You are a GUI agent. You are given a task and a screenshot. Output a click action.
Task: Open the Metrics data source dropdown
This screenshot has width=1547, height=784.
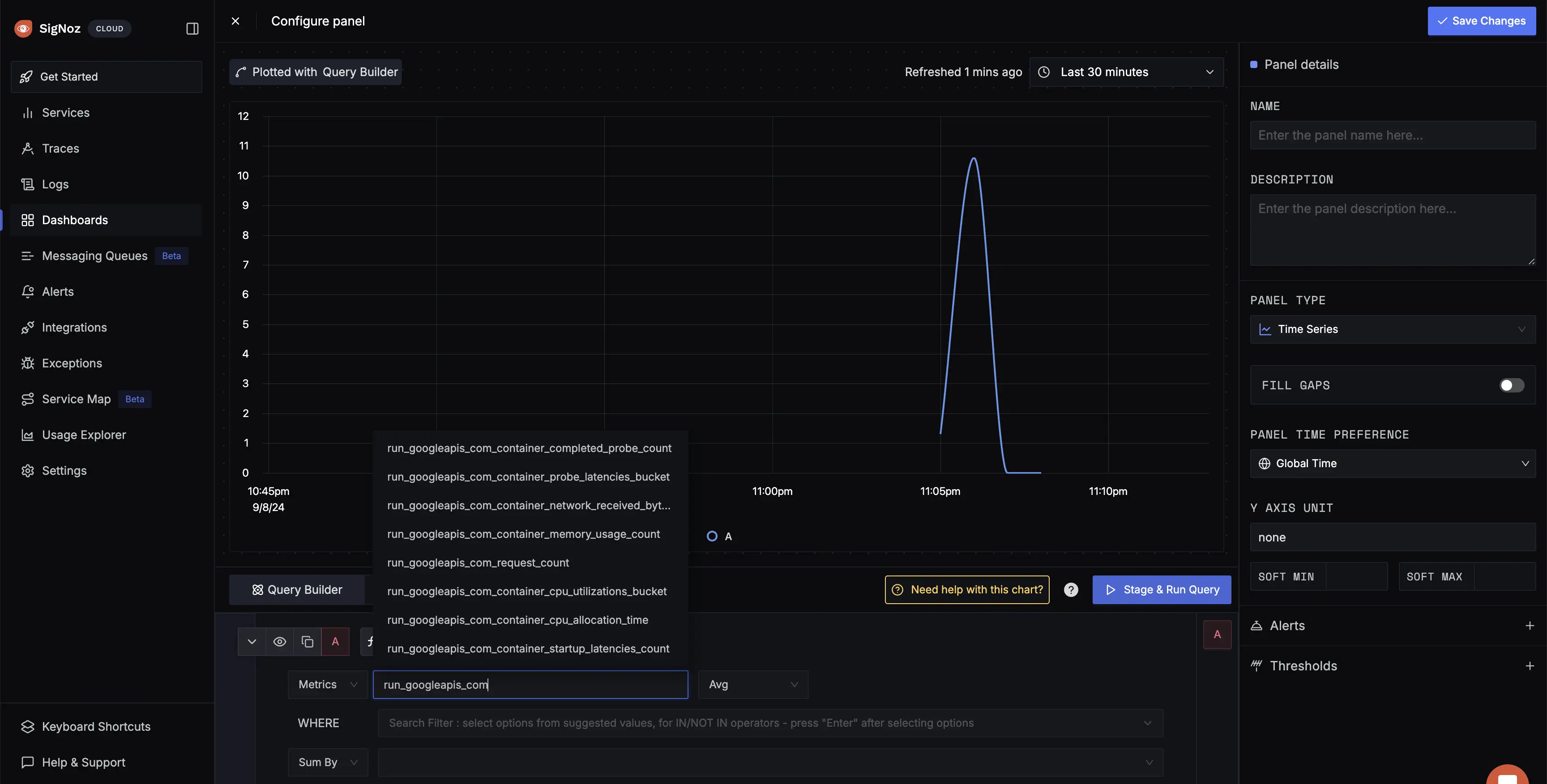coord(328,685)
